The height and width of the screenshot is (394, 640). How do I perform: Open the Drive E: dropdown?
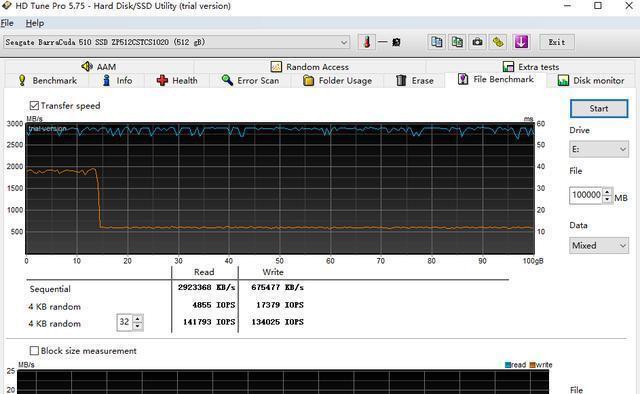click(x=599, y=149)
